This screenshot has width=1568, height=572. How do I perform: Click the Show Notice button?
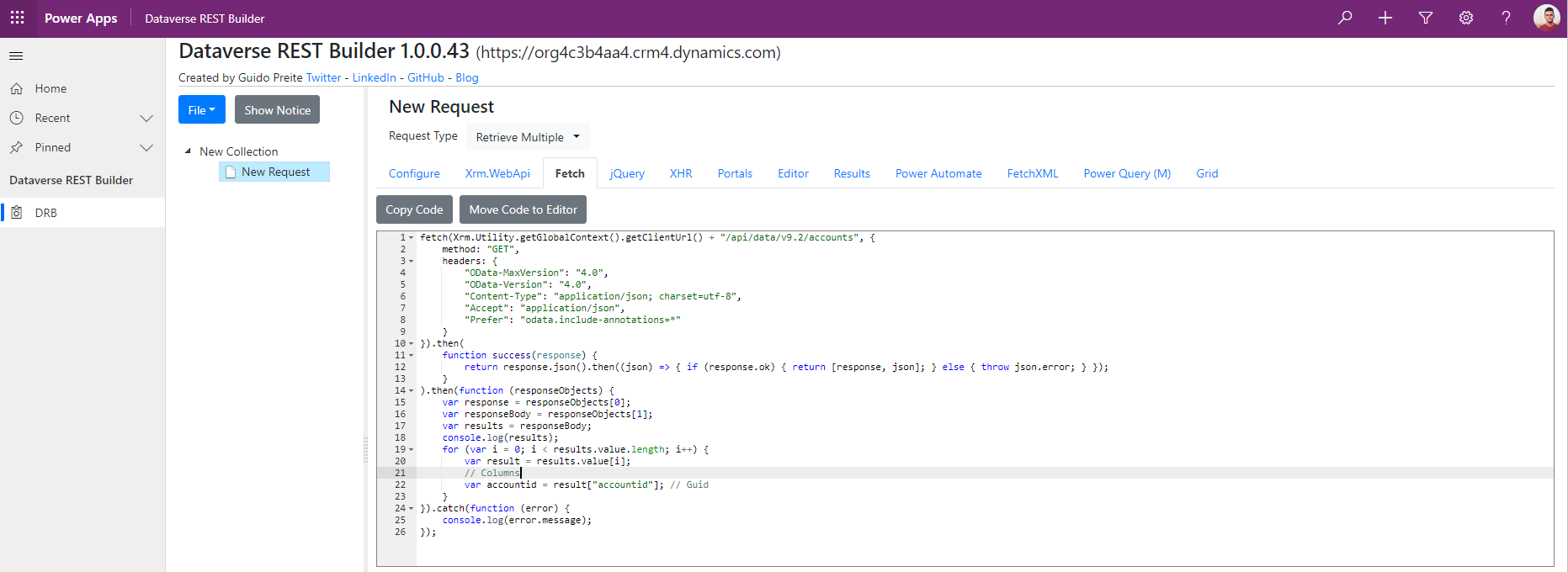tap(277, 109)
